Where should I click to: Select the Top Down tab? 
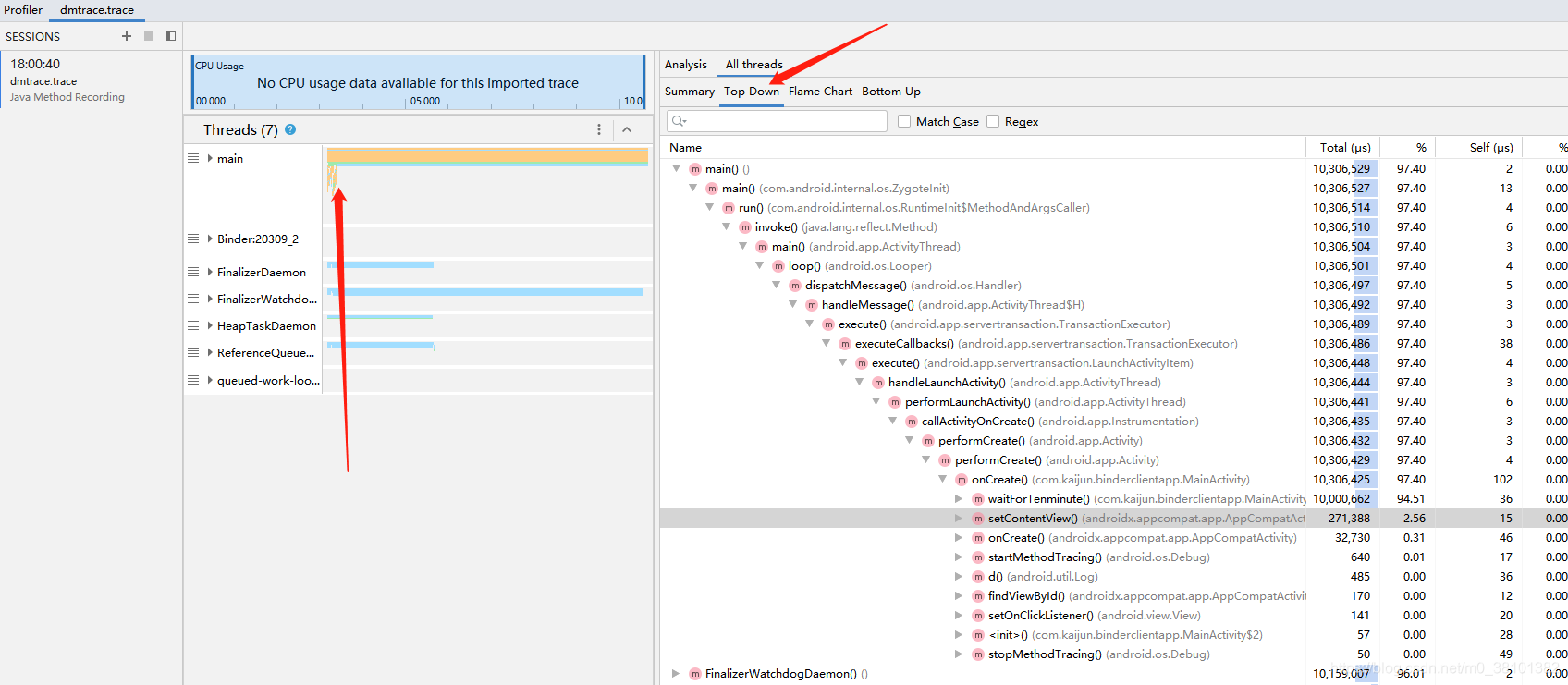[x=752, y=91]
